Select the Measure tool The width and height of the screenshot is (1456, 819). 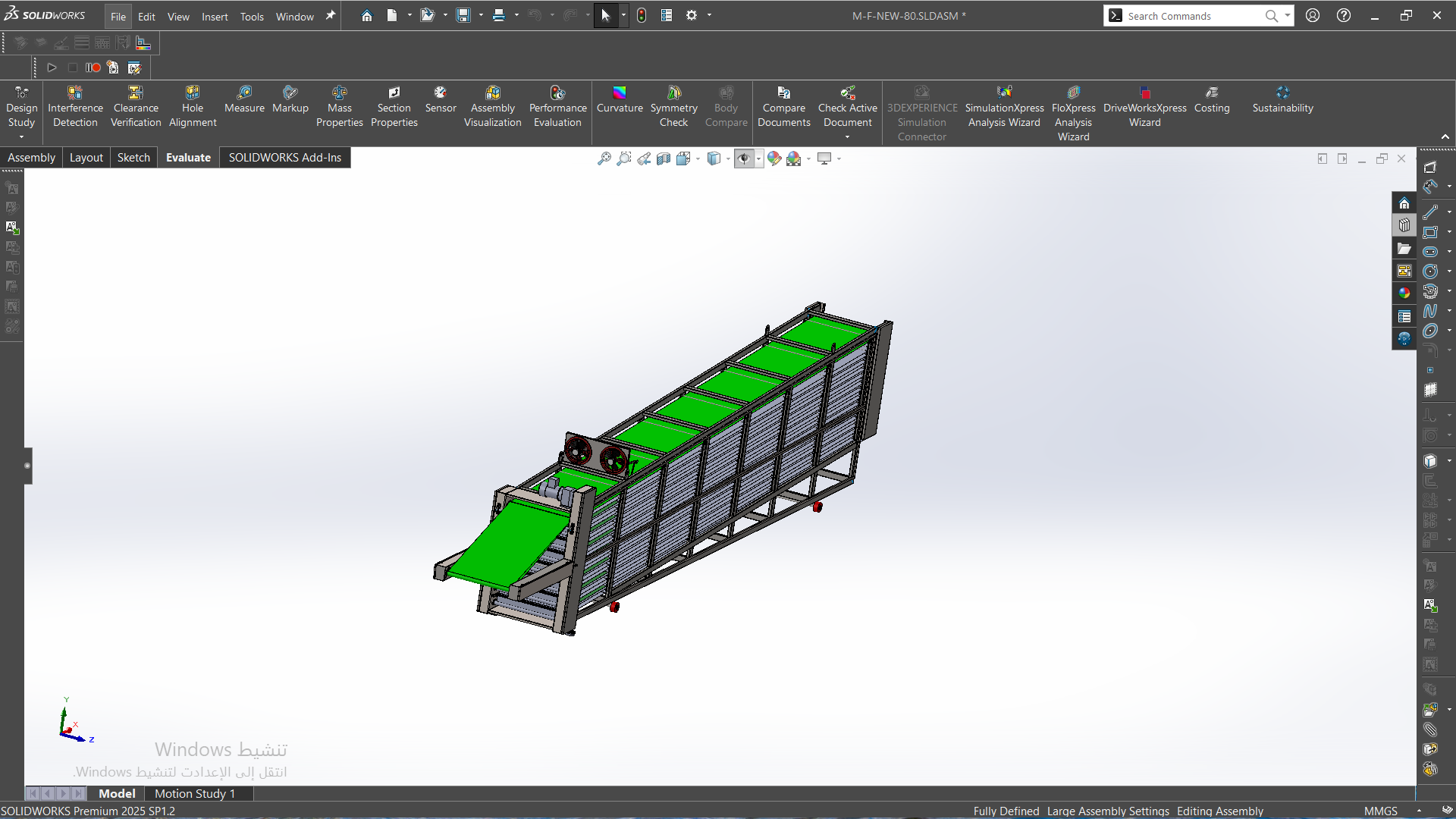[x=244, y=99]
